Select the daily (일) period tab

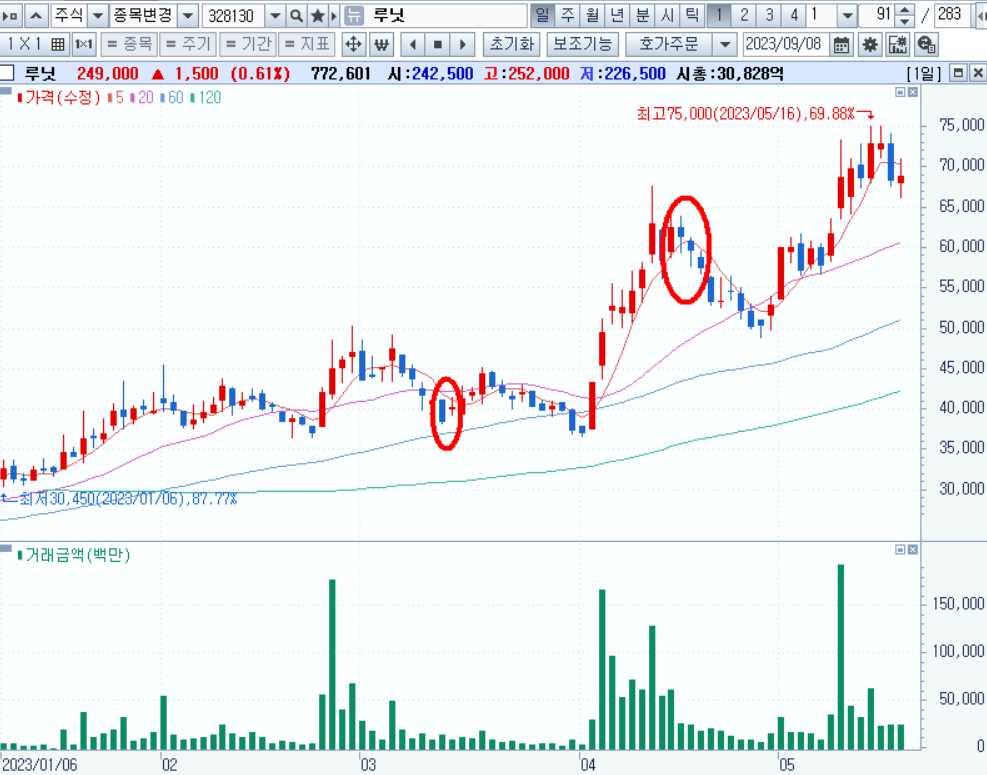tap(543, 15)
